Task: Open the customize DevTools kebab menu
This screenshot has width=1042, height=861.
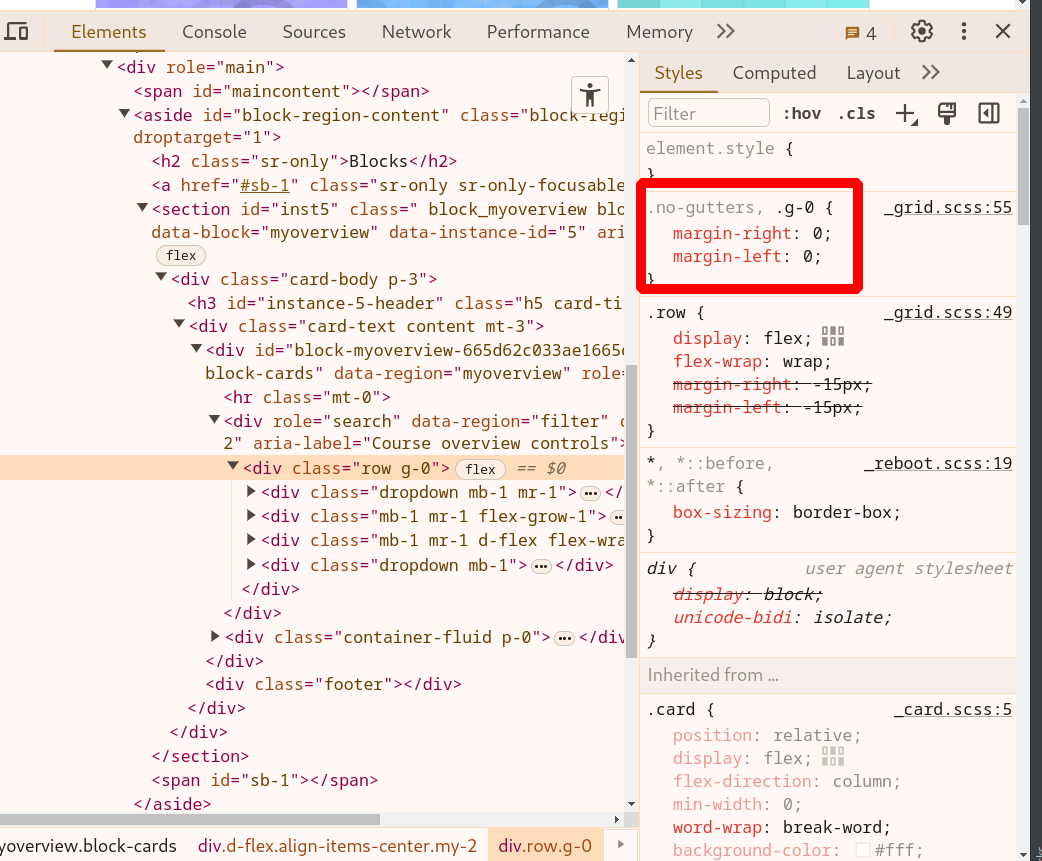Action: [964, 31]
